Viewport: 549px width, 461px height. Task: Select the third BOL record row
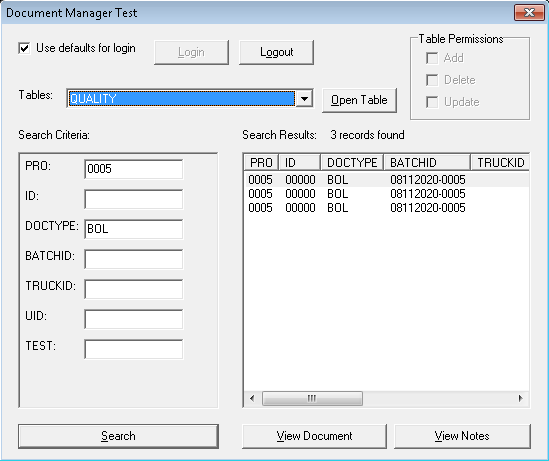pos(386,208)
